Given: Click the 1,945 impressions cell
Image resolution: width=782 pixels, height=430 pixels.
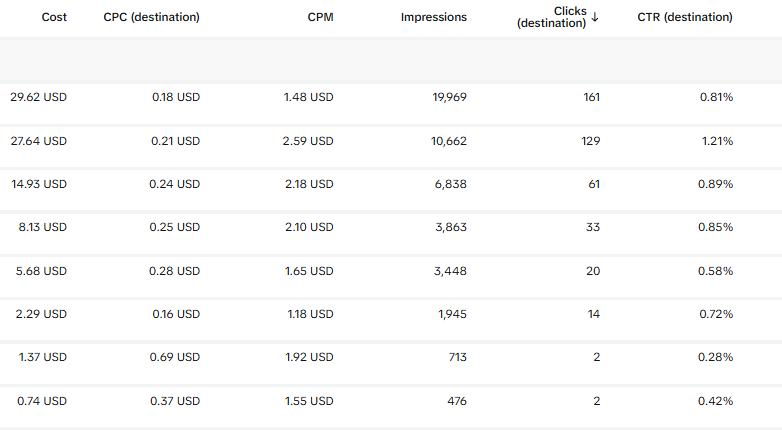Looking at the screenshot, I should [452, 314].
